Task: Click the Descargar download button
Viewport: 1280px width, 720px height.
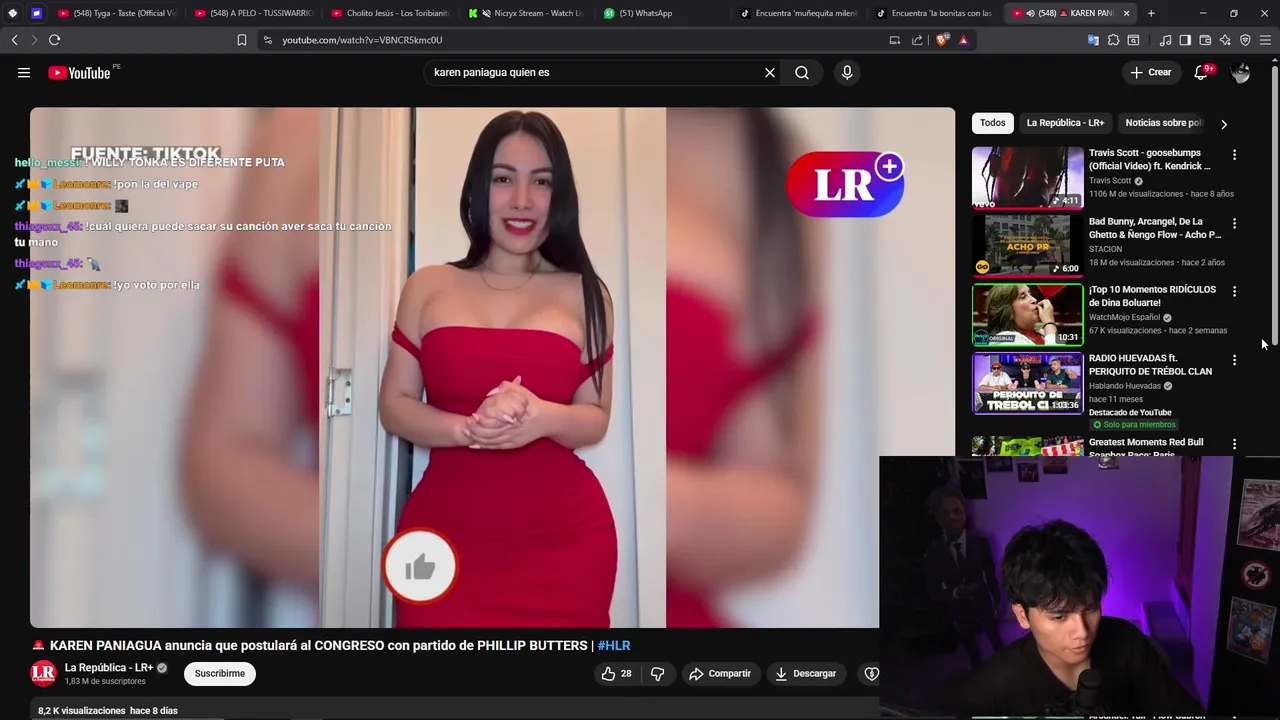Action: [x=805, y=674]
